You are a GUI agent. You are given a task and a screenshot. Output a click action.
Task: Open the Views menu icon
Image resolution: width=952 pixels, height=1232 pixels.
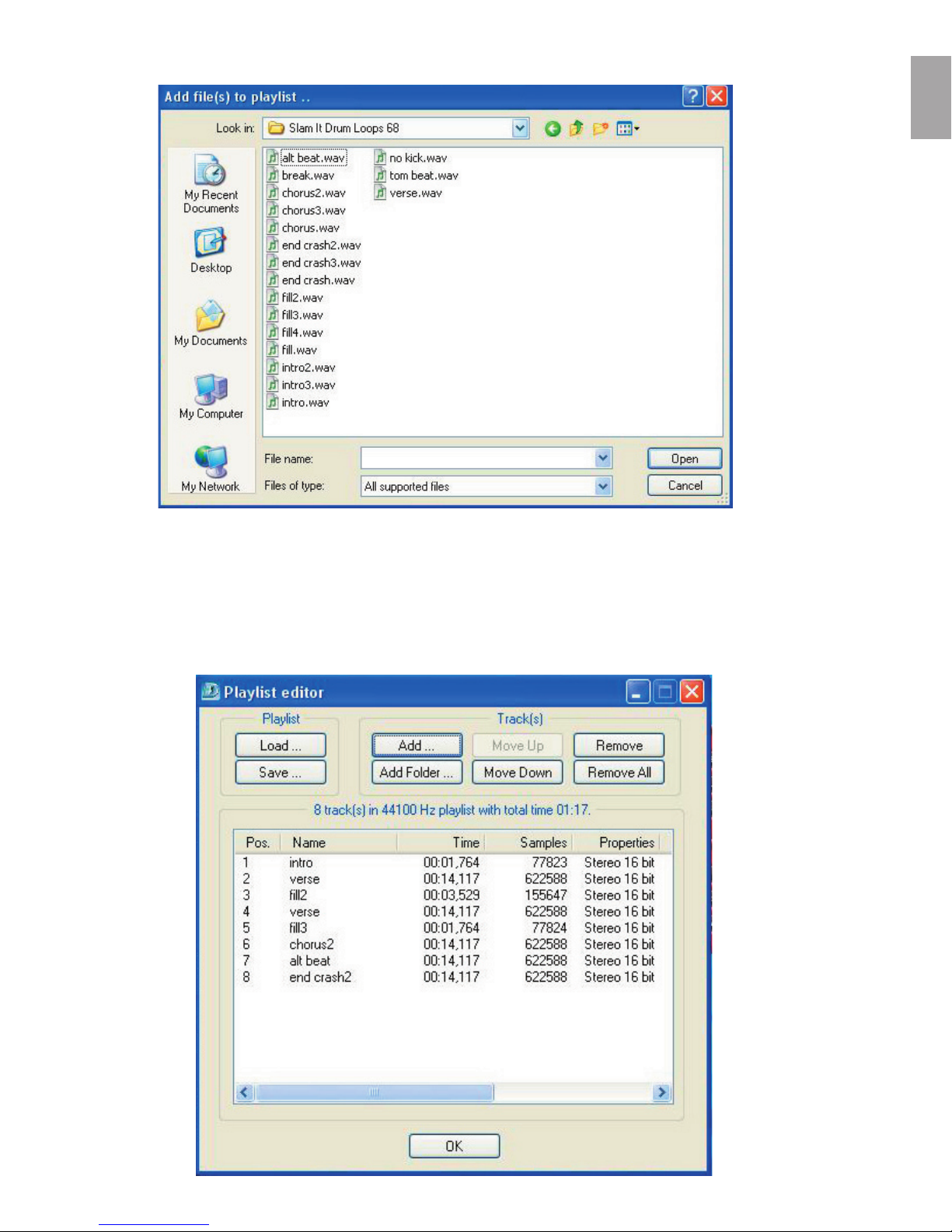coord(627,129)
